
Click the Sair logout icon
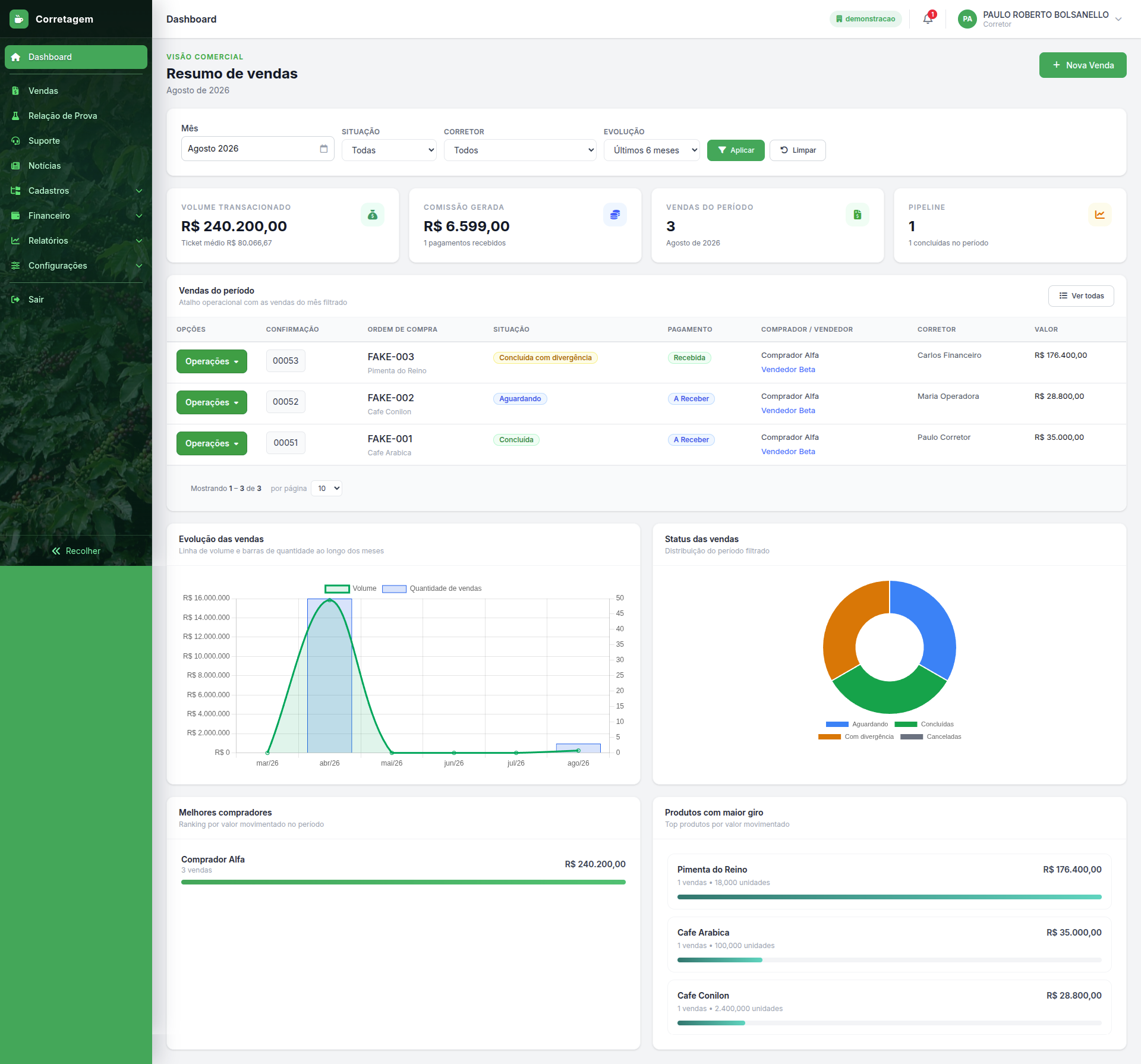click(16, 300)
